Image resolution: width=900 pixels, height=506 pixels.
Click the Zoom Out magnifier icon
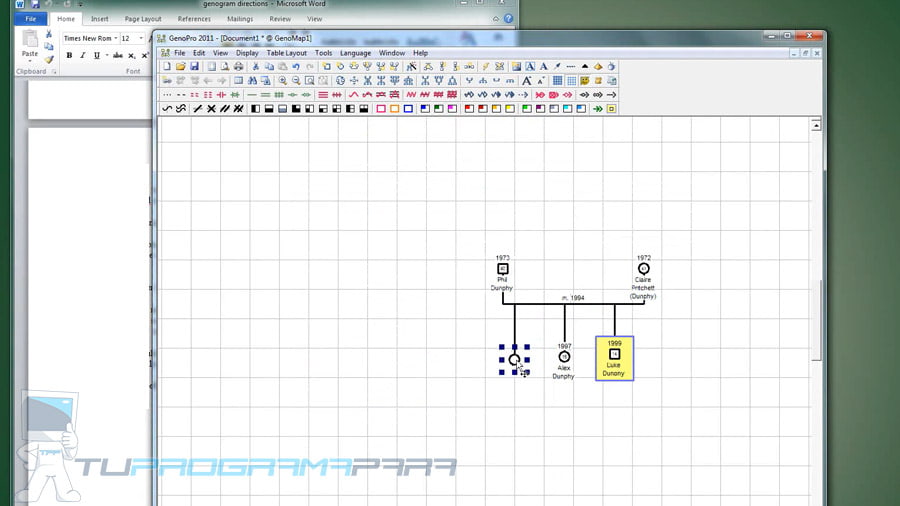pyautogui.click(x=296, y=81)
